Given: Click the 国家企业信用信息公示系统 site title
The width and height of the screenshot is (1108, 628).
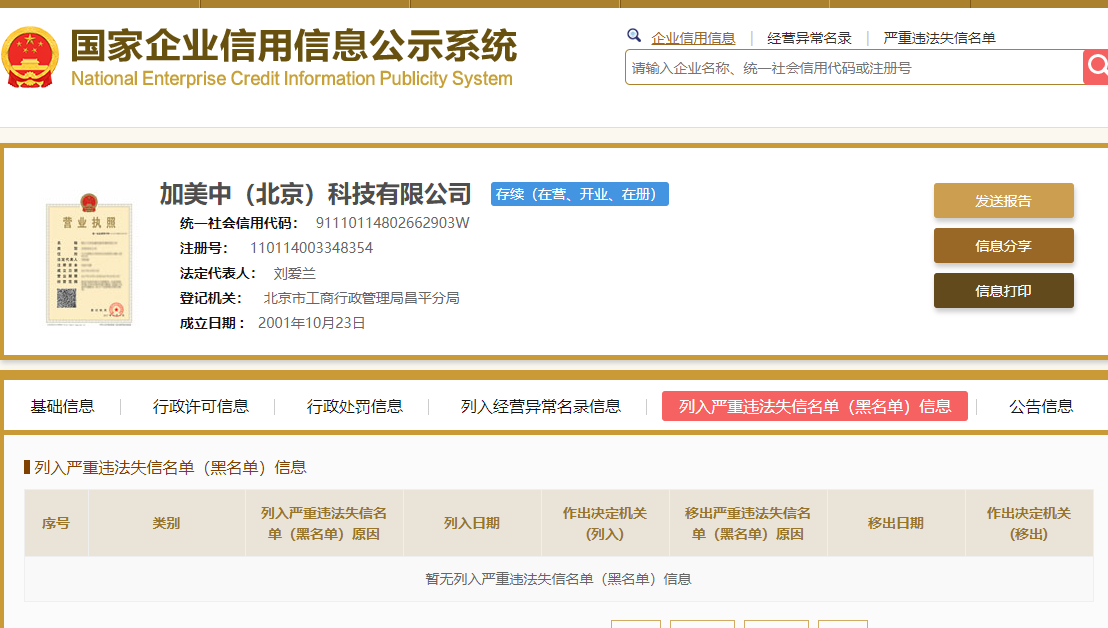Looking at the screenshot, I should (x=294, y=46).
